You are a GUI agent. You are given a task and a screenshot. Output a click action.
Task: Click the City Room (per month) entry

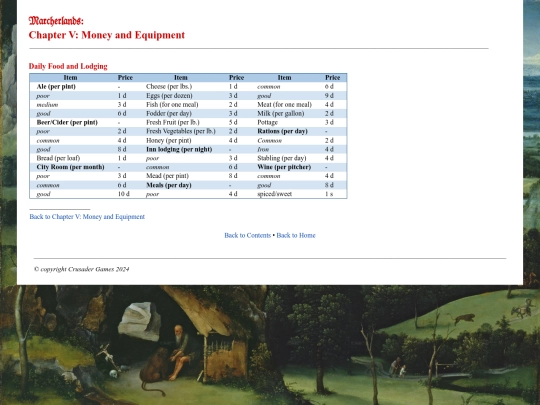[70, 167]
